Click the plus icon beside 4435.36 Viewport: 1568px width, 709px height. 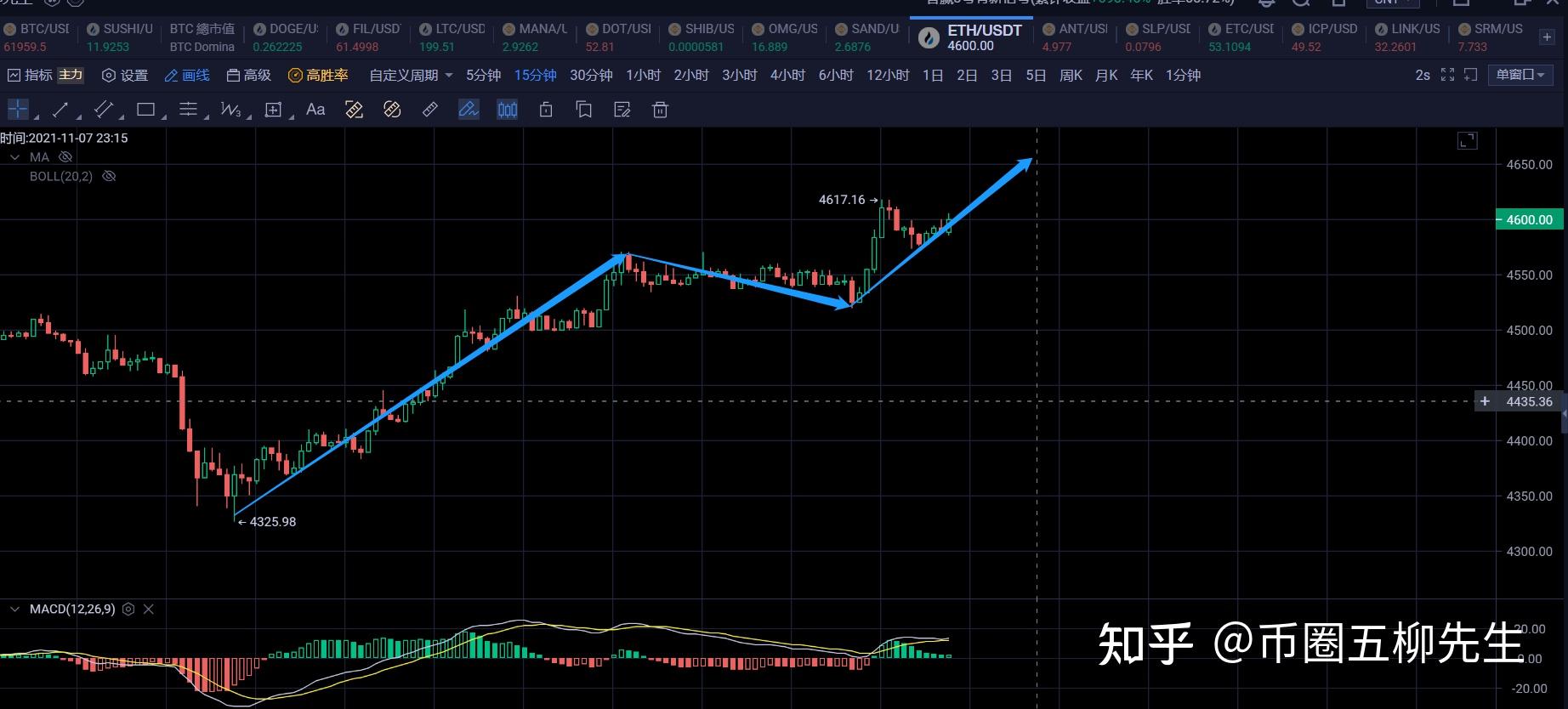[1485, 401]
